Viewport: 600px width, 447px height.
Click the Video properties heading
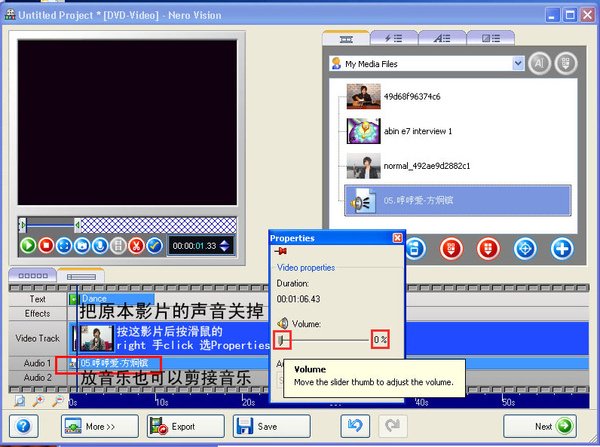pos(306,268)
